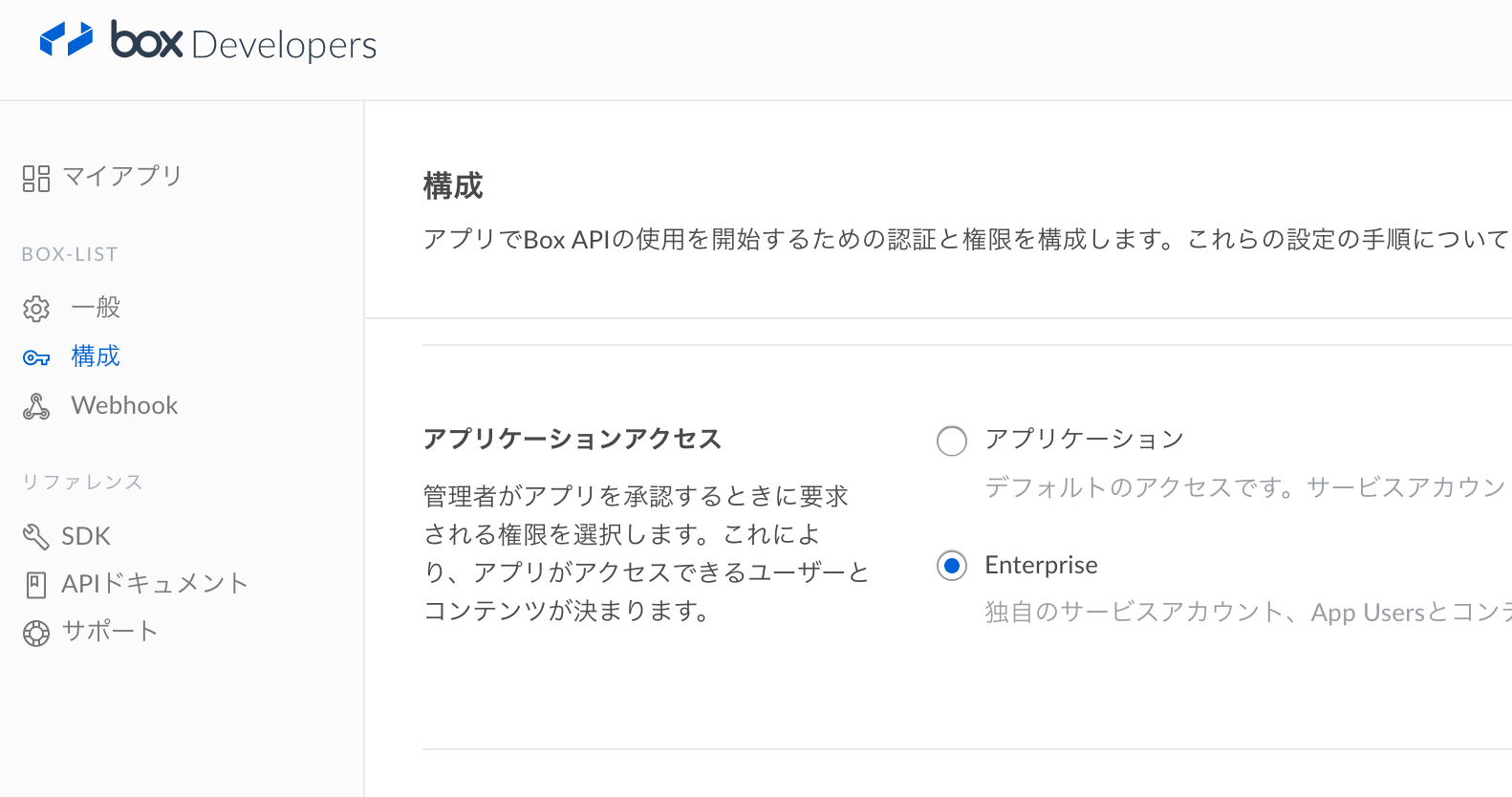Go to マイアプリ

click(x=122, y=176)
